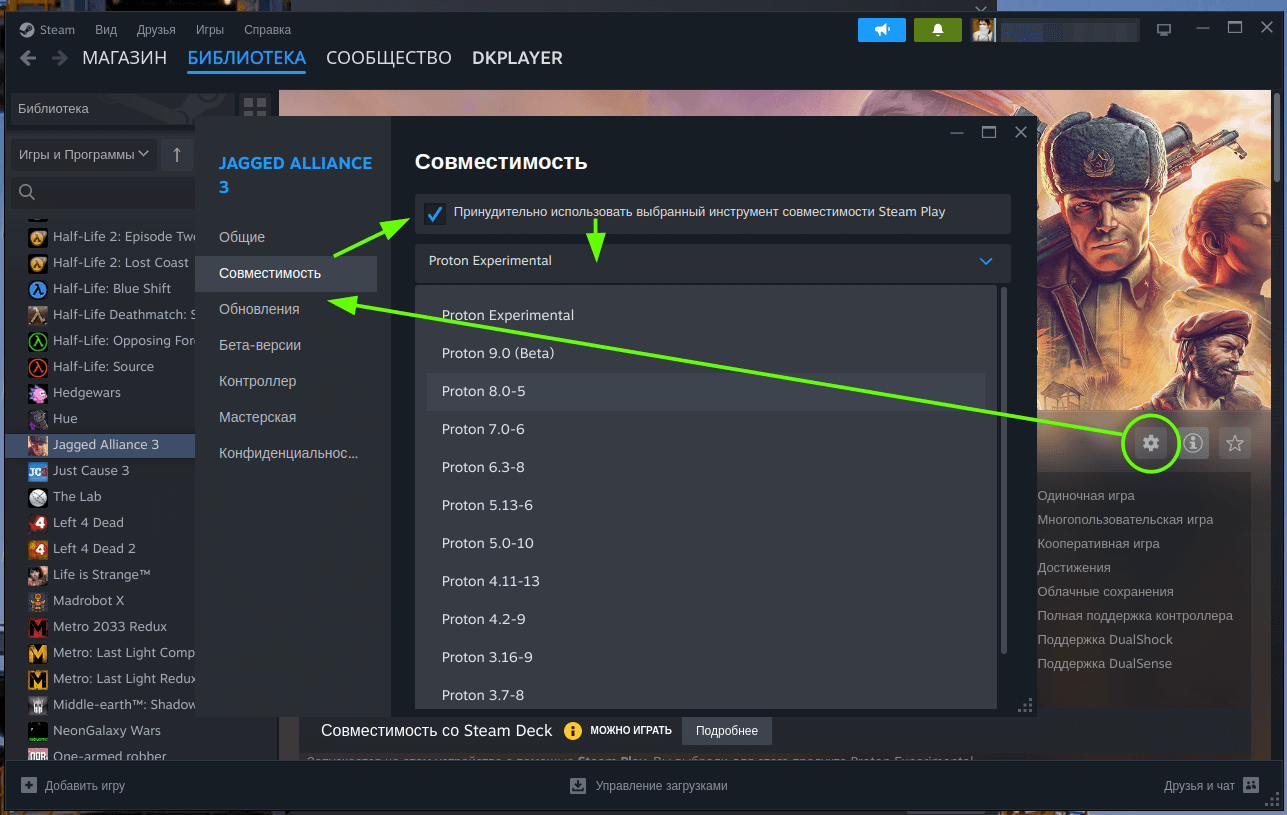The image size is (1287, 815).
Task: Choose Proton 8.0-5 option
Action: coord(706,391)
